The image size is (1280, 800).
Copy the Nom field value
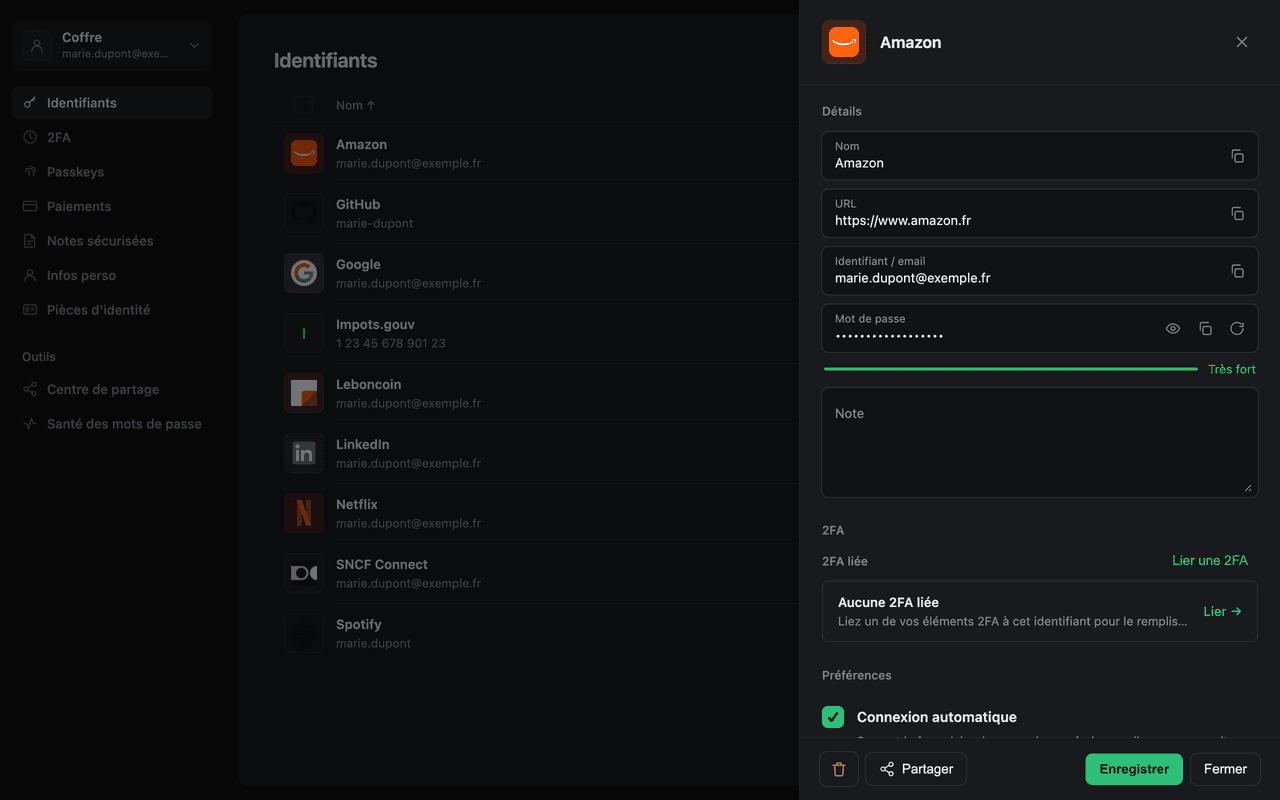(1237, 156)
